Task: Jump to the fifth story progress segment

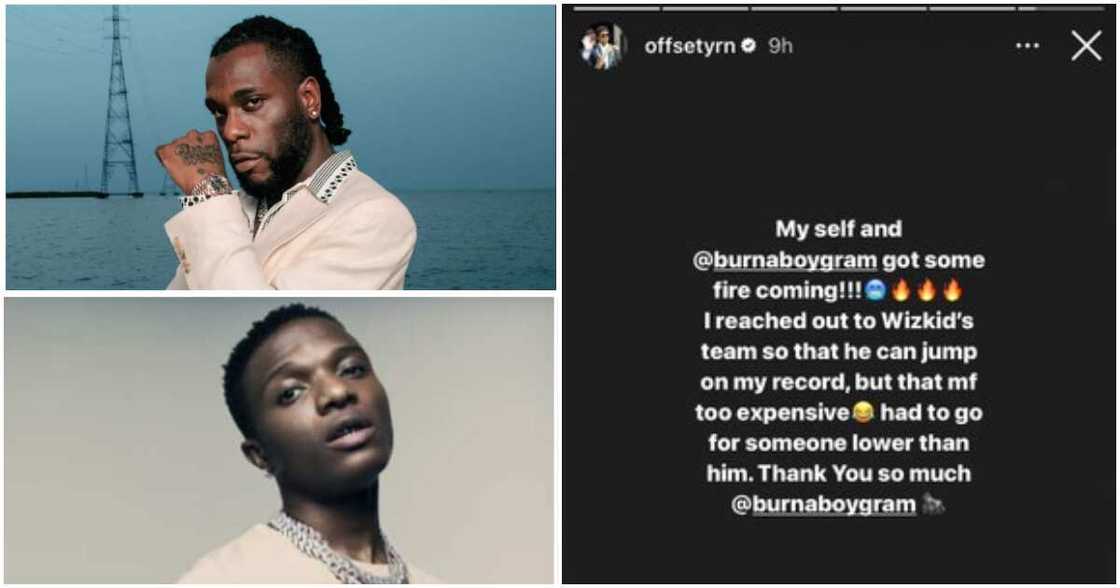Action: (x=972, y=9)
